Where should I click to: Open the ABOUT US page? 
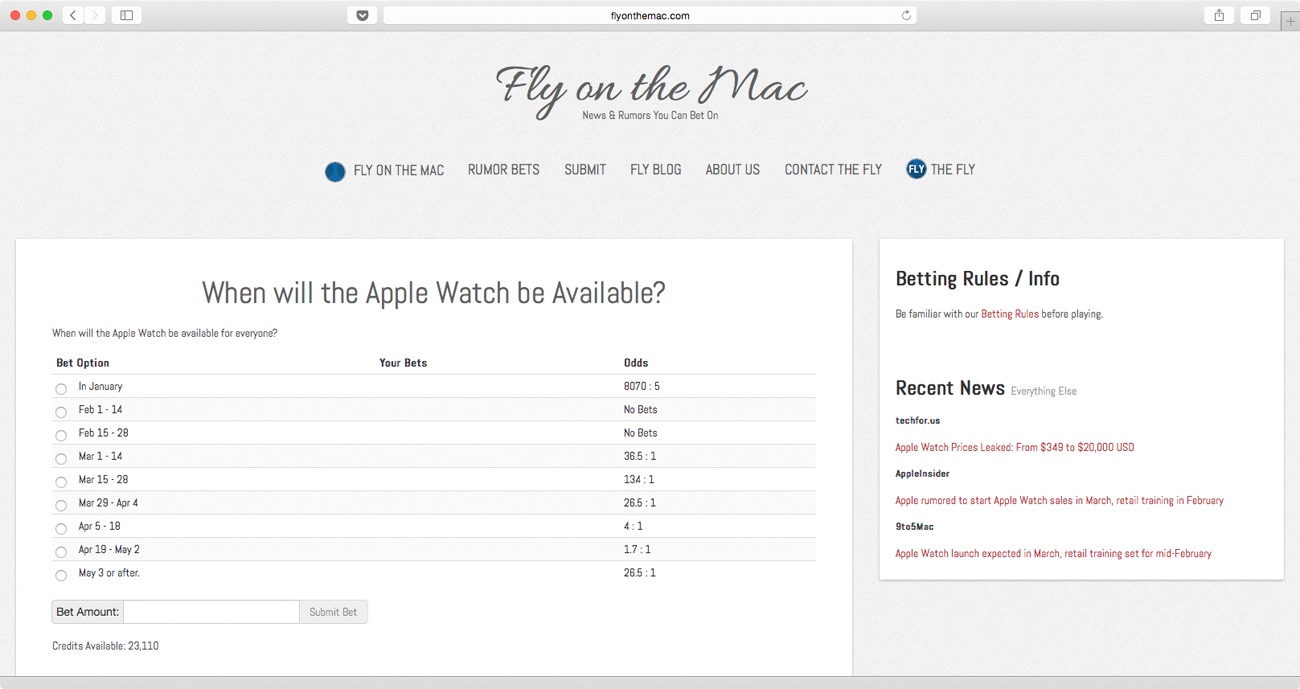coord(732,170)
